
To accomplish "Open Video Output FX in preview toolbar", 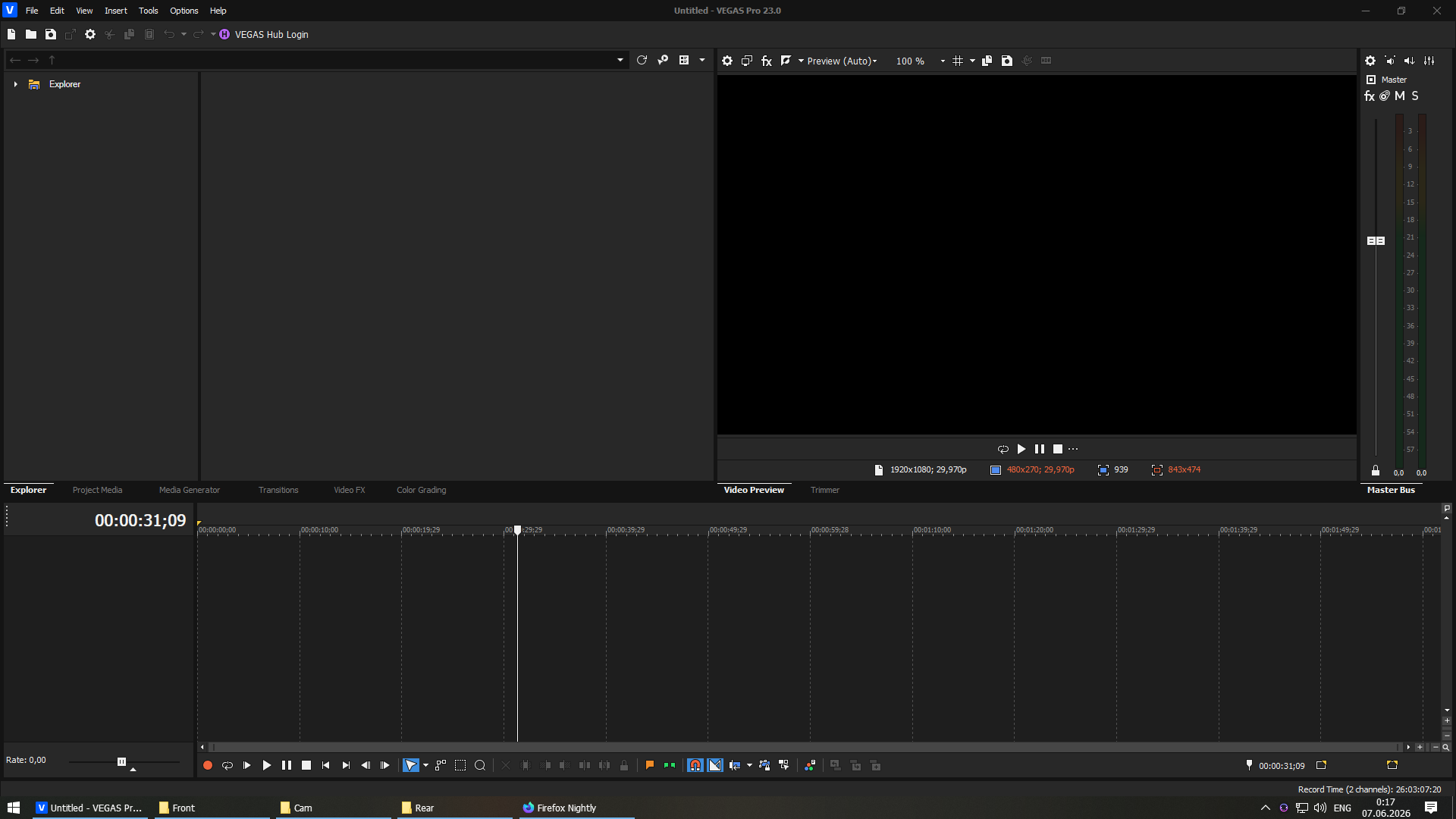I will click(767, 61).
